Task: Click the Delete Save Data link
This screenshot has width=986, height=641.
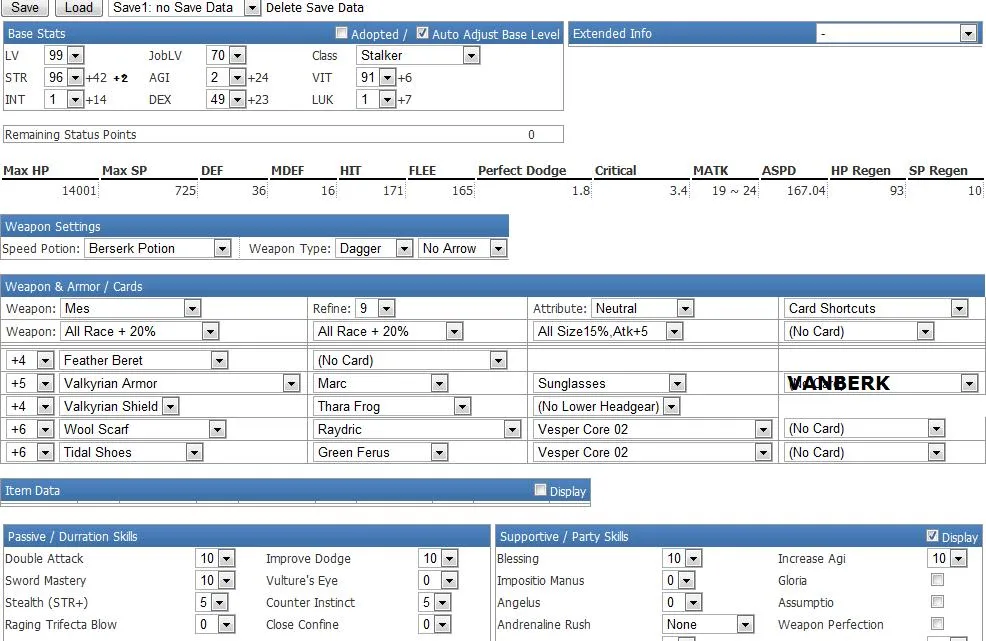Action: click(314, 8)
